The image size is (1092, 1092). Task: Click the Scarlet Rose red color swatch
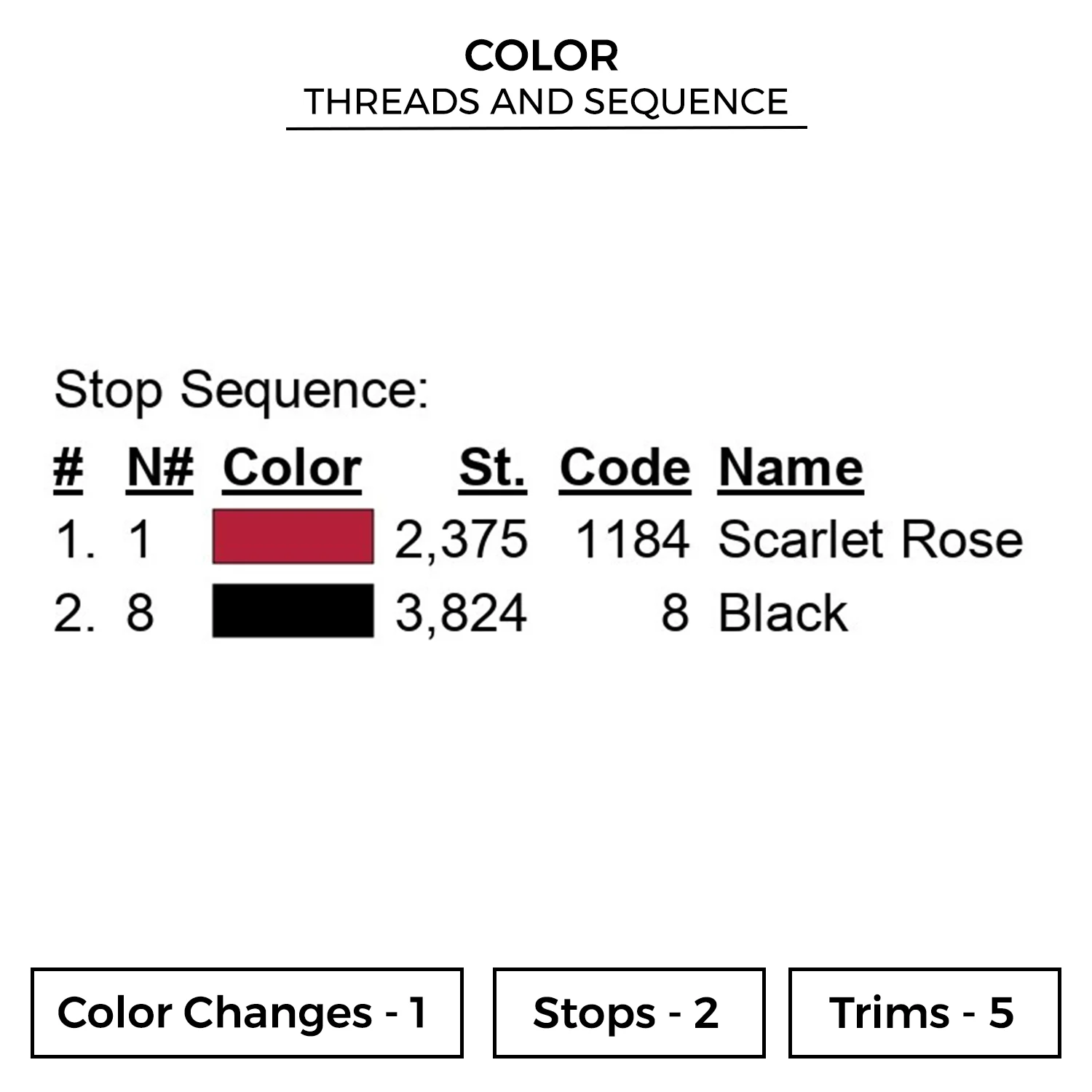tap(293, 537)
